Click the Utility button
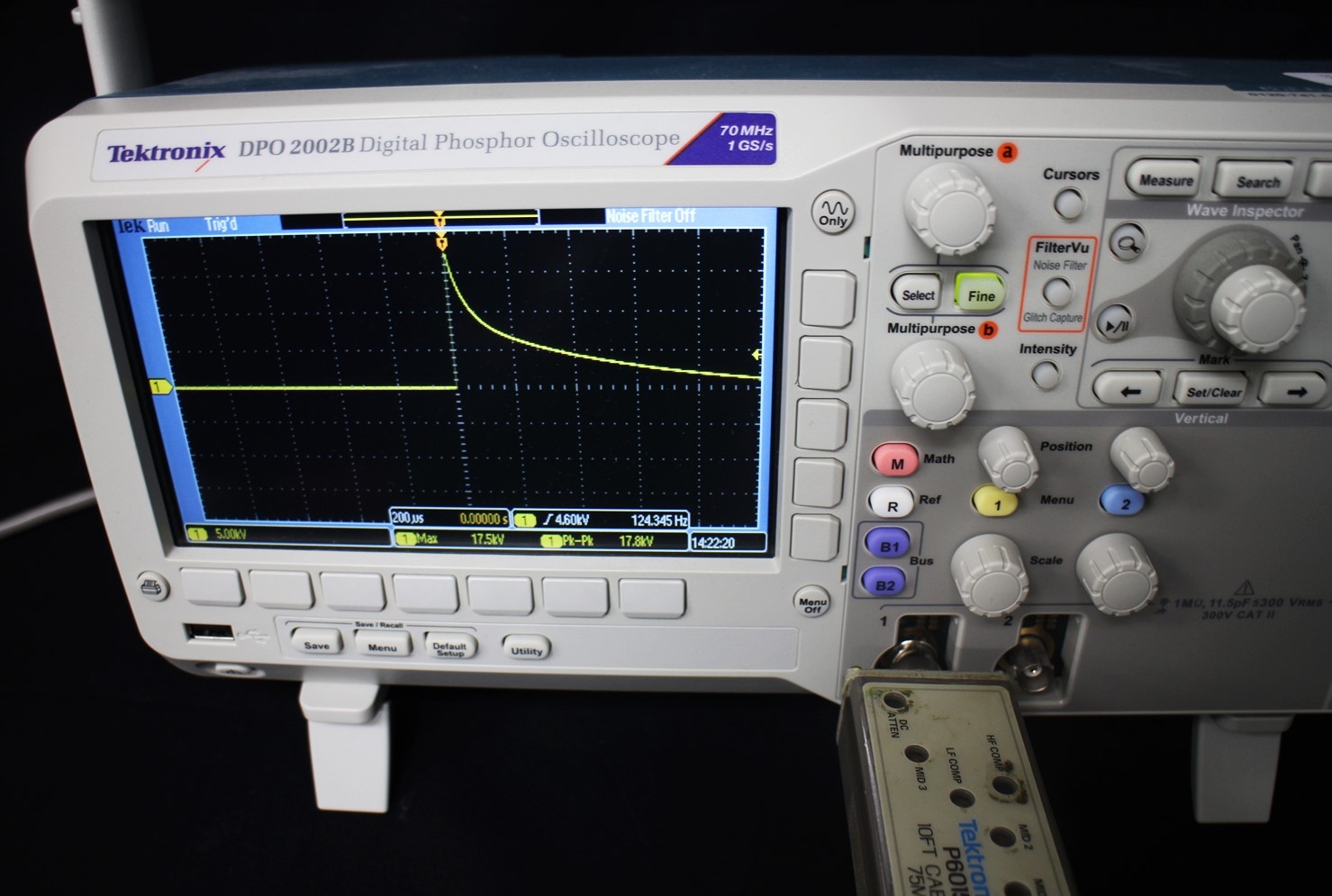Image resolution: width=1332 pixels, height=896 pixels. (526, 648)
